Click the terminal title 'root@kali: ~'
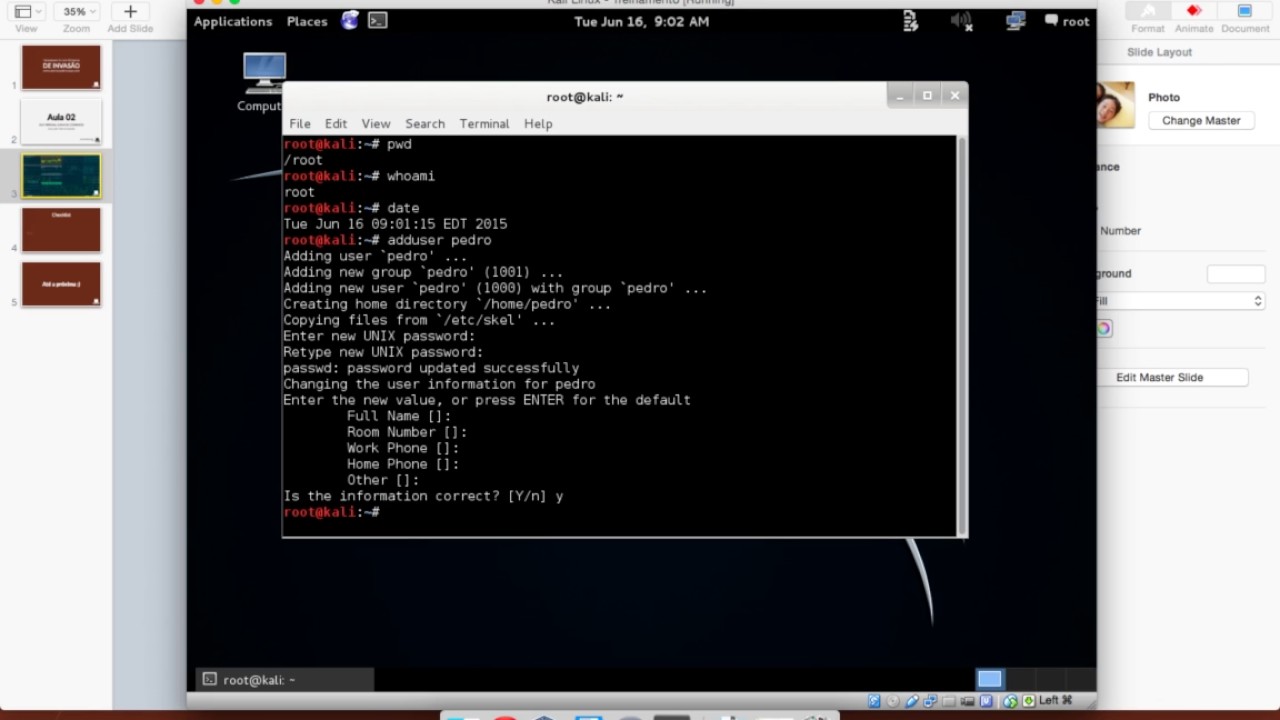1280x720 pixels. click(585, 97)
